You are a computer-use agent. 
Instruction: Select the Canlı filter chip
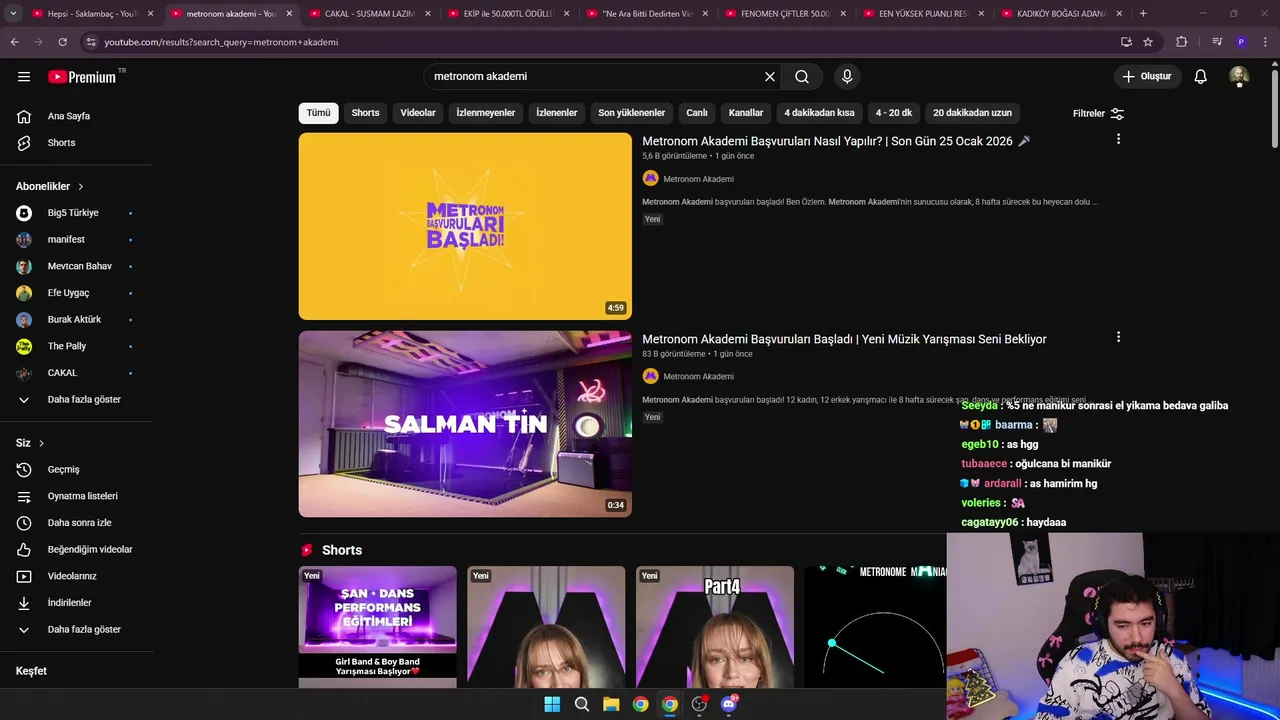pyautogui.click(x=697, y=113)
